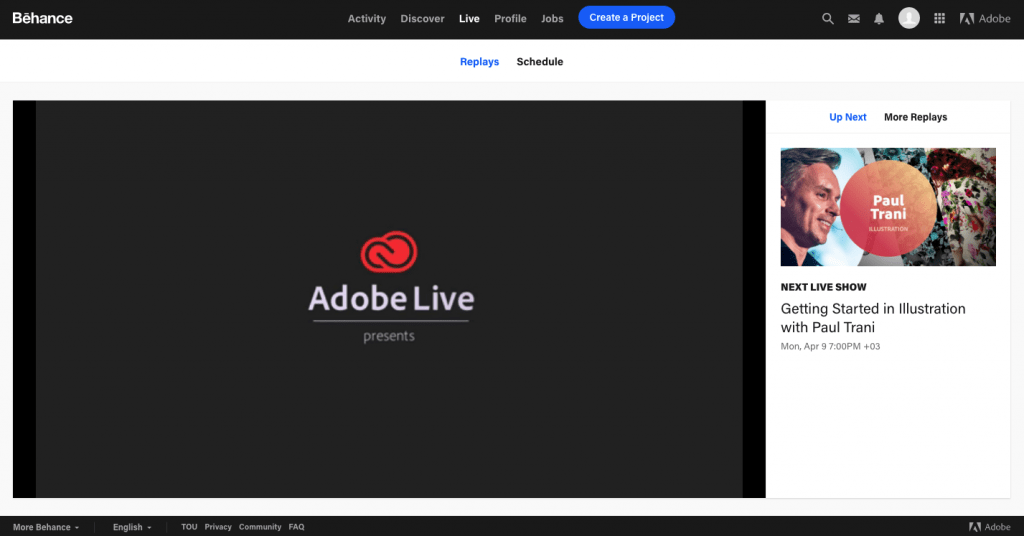Image resolution: width=1024 pixels, height=536 pixels.
Task: Open the apps grid icon
Action: tap(939, 18)
